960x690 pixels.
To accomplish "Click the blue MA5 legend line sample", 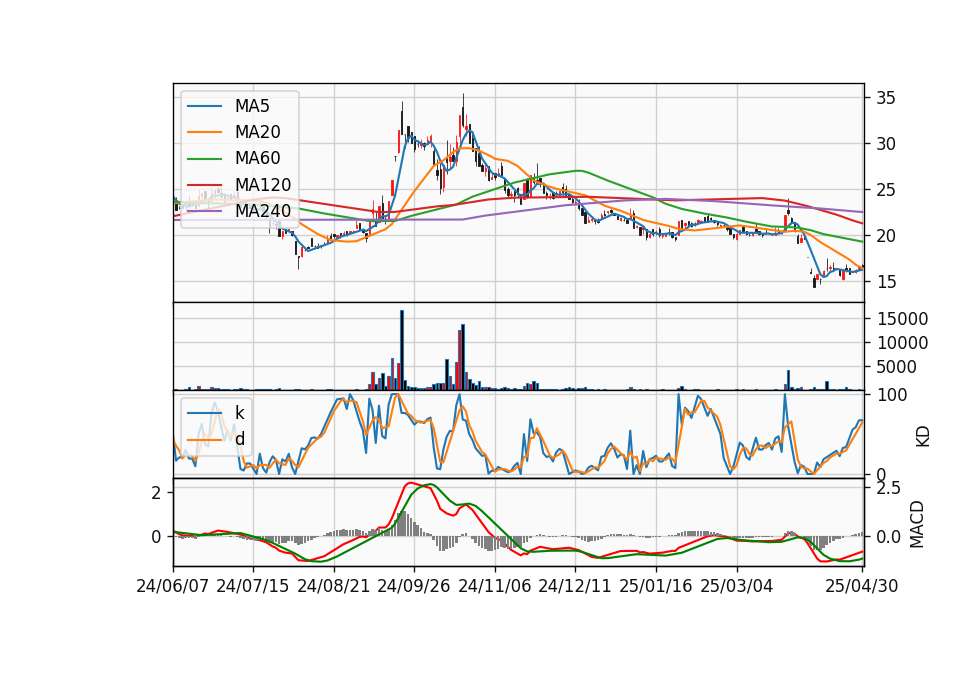I will [204, 106].
